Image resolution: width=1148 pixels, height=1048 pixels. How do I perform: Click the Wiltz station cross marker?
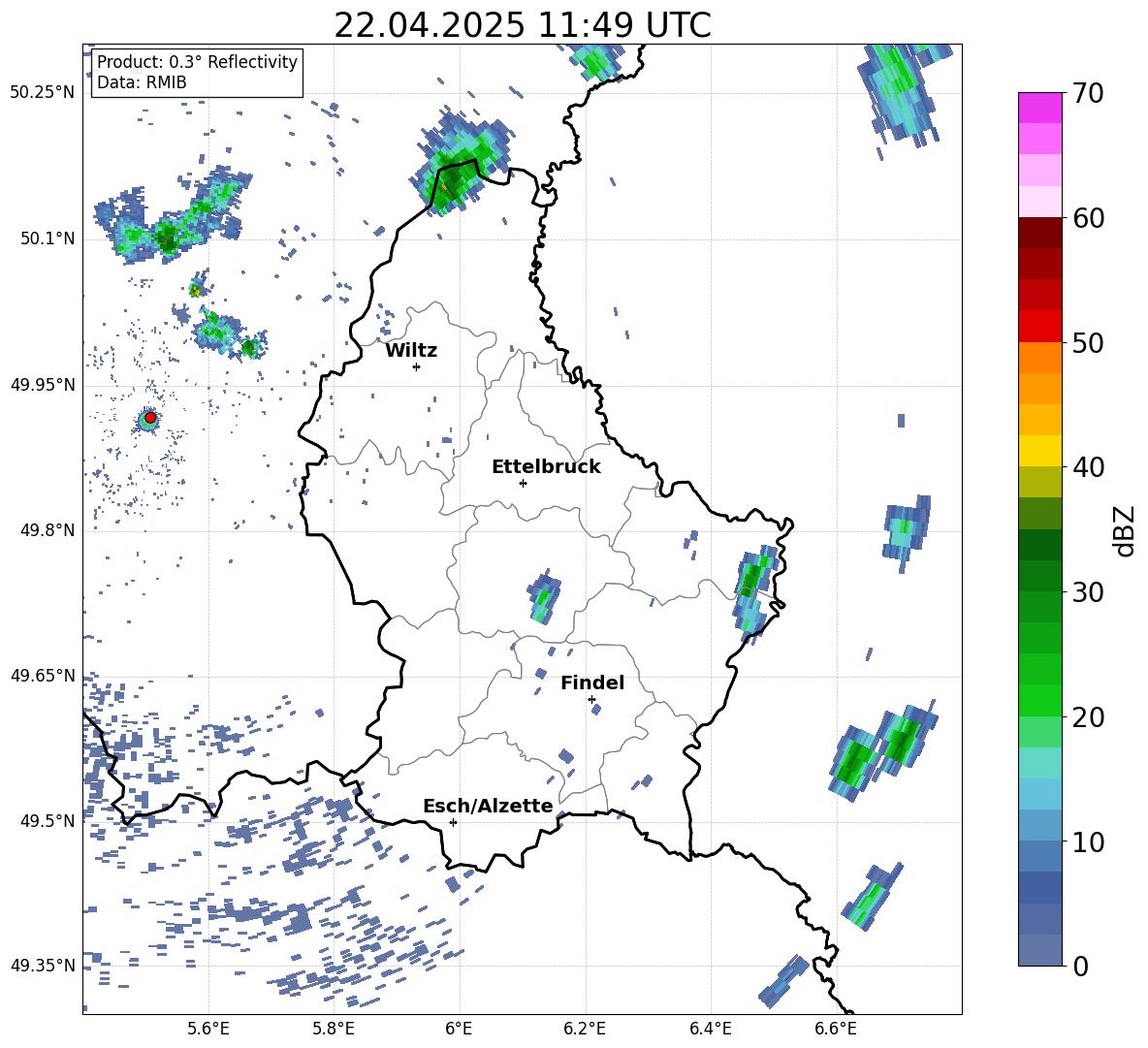(x=416, y=366)
